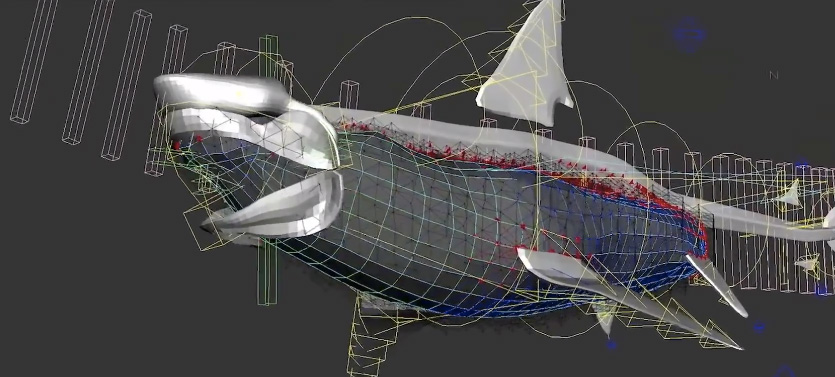
Task: Click the small 'N' label in the viewport
Action: click(x=774, y=75)
